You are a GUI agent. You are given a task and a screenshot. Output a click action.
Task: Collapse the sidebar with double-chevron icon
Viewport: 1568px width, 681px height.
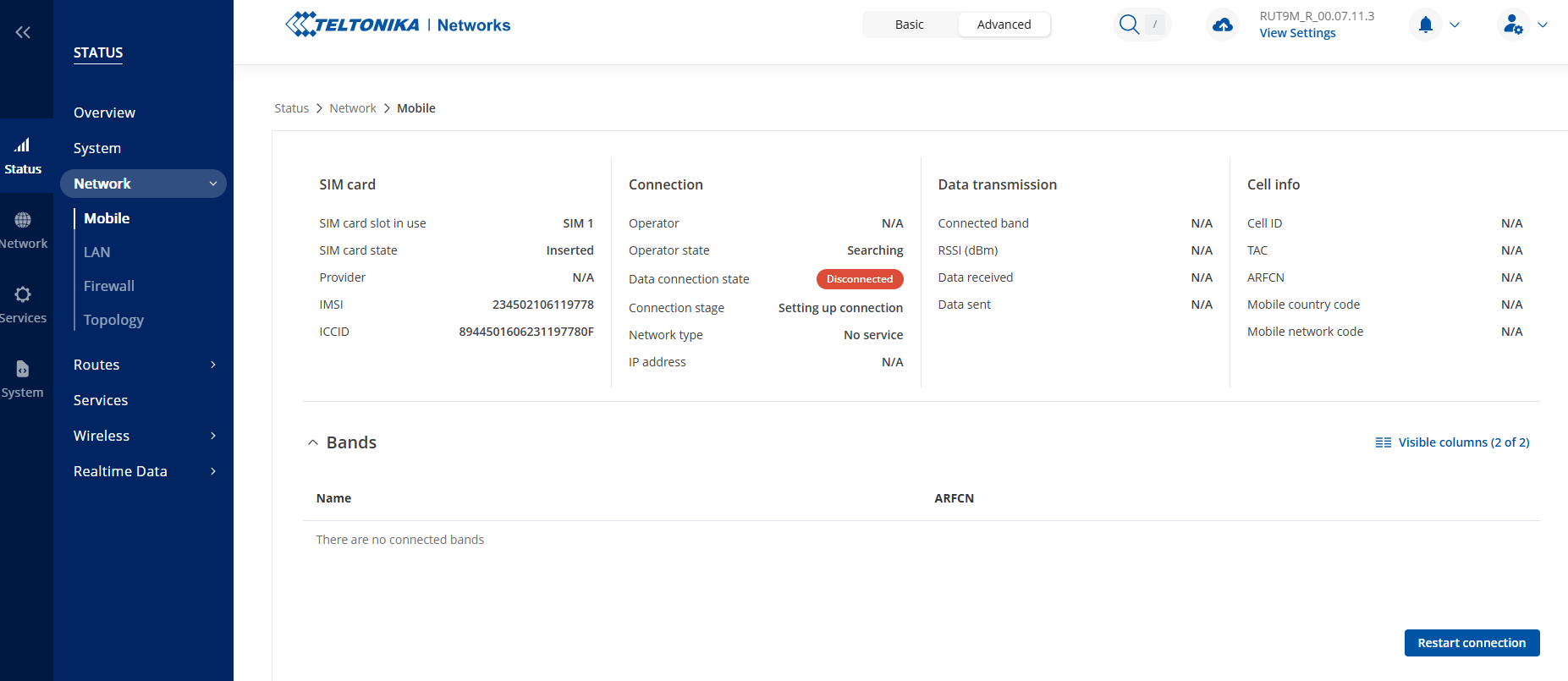[23, 32]
